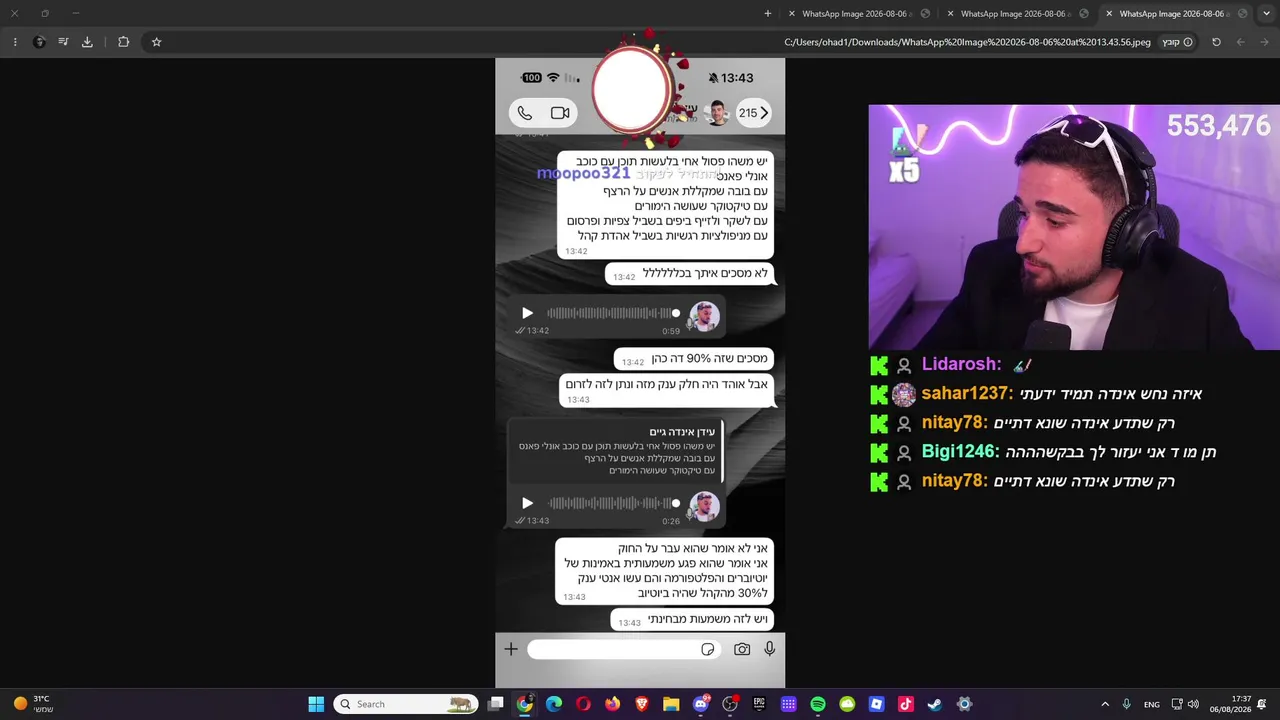
Task: Tap the contact's profile photo in chat header
Action: (716, 113)
